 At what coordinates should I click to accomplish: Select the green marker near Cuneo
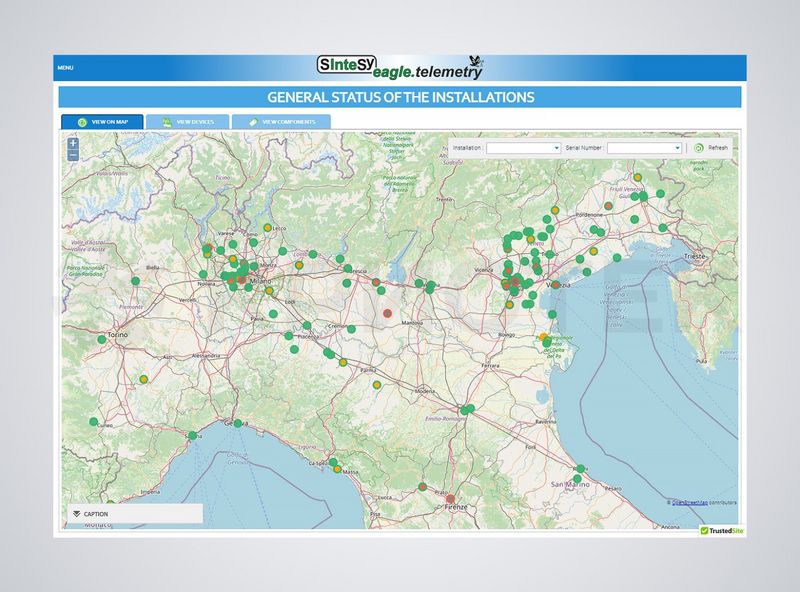(93, 422)
